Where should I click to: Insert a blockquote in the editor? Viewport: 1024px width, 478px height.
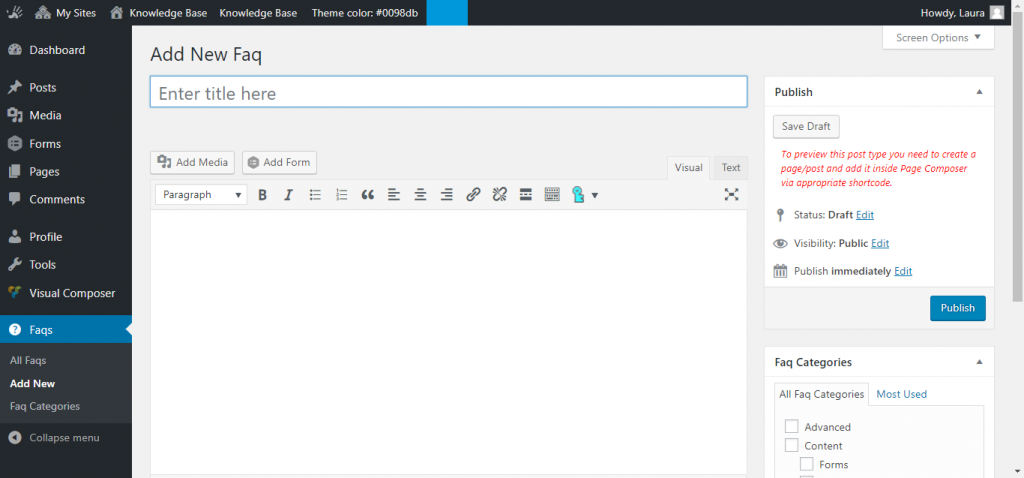[367, 195]
